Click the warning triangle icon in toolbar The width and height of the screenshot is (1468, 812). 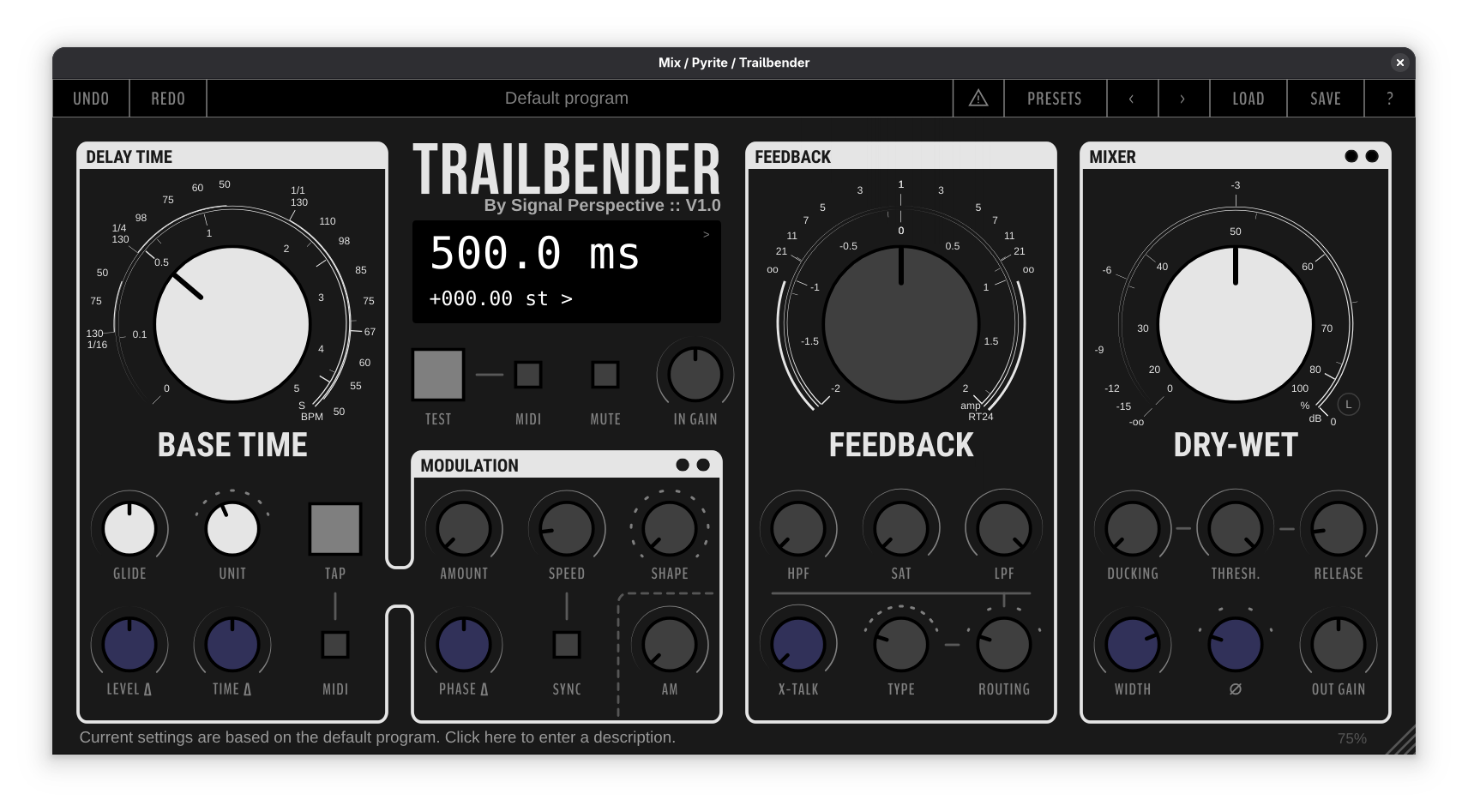[978, 99]
